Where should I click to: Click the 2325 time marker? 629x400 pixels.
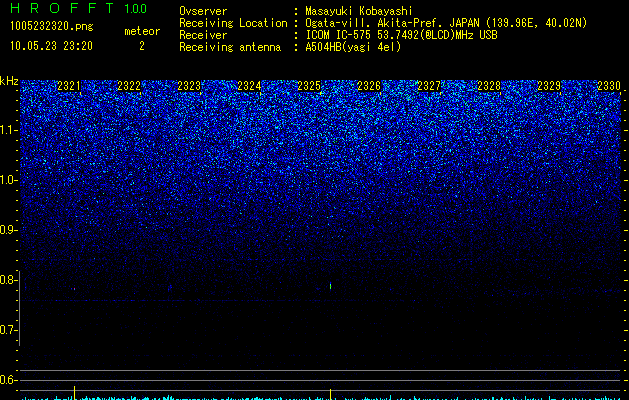pyautogui.click(x=309, y=86)
